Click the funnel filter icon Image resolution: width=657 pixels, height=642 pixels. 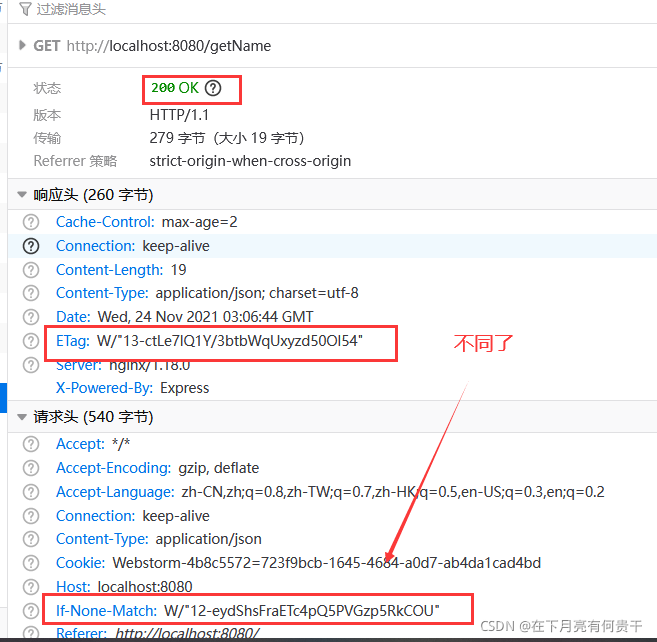[x=25, y=9]
